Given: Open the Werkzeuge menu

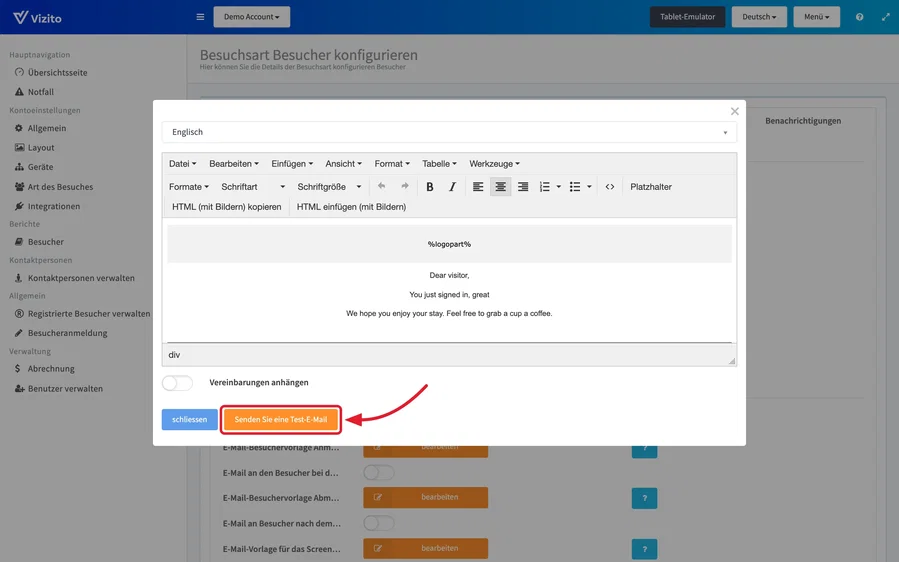Looking at the screenshot, I should (494, 163).
